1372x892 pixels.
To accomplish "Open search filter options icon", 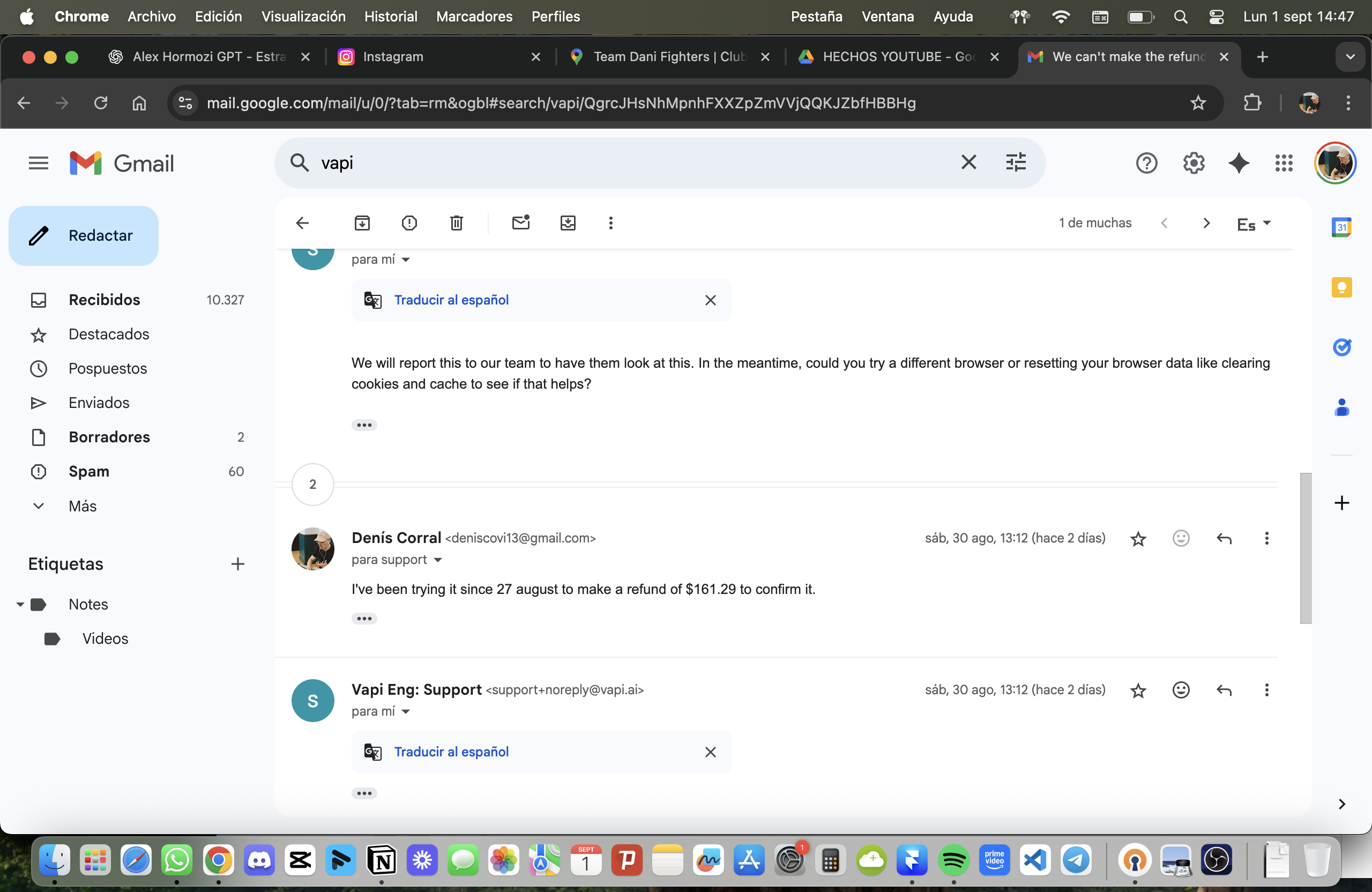I will click(1016, 162).
